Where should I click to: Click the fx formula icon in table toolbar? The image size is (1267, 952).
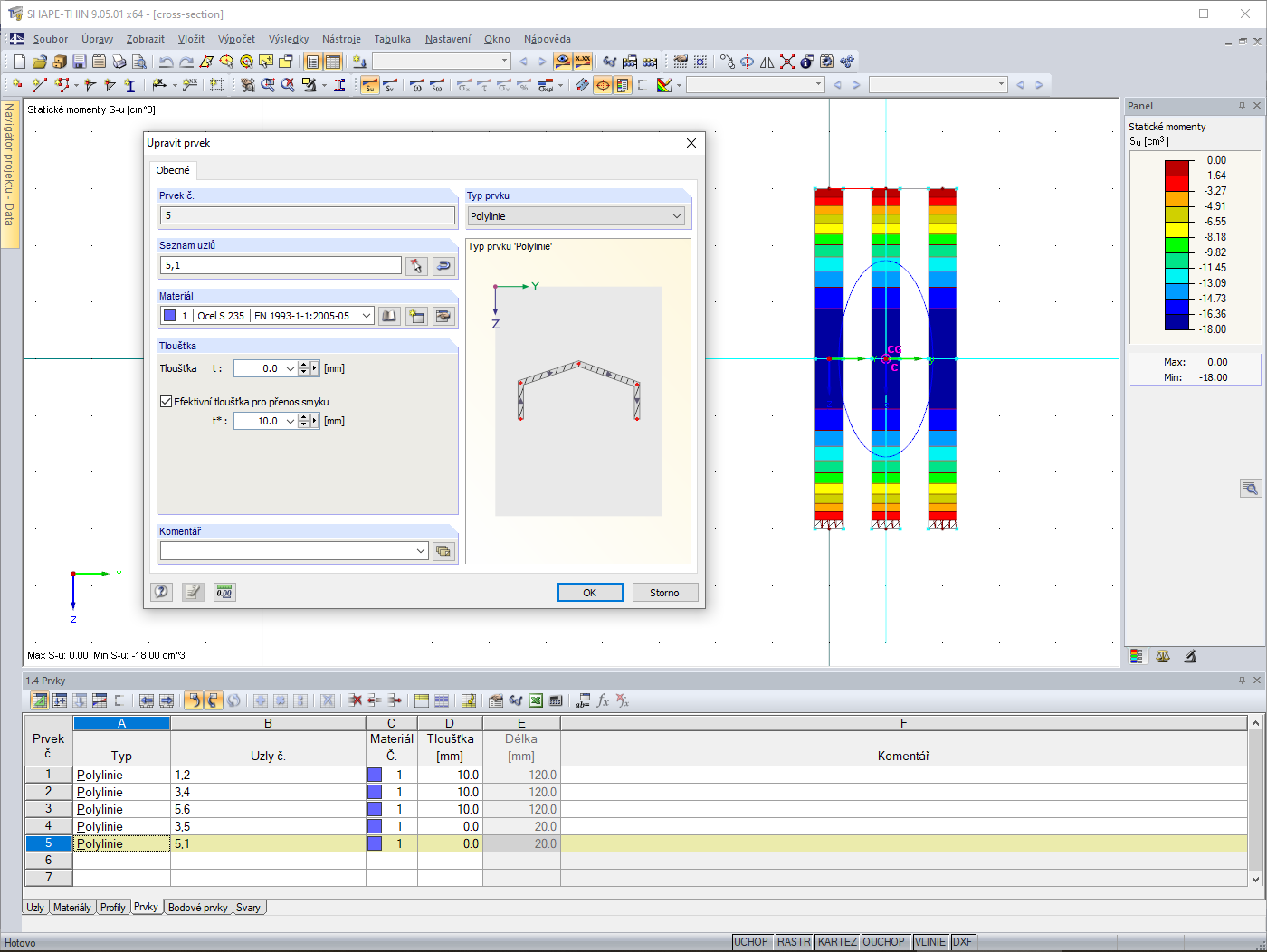click(603, 700)
